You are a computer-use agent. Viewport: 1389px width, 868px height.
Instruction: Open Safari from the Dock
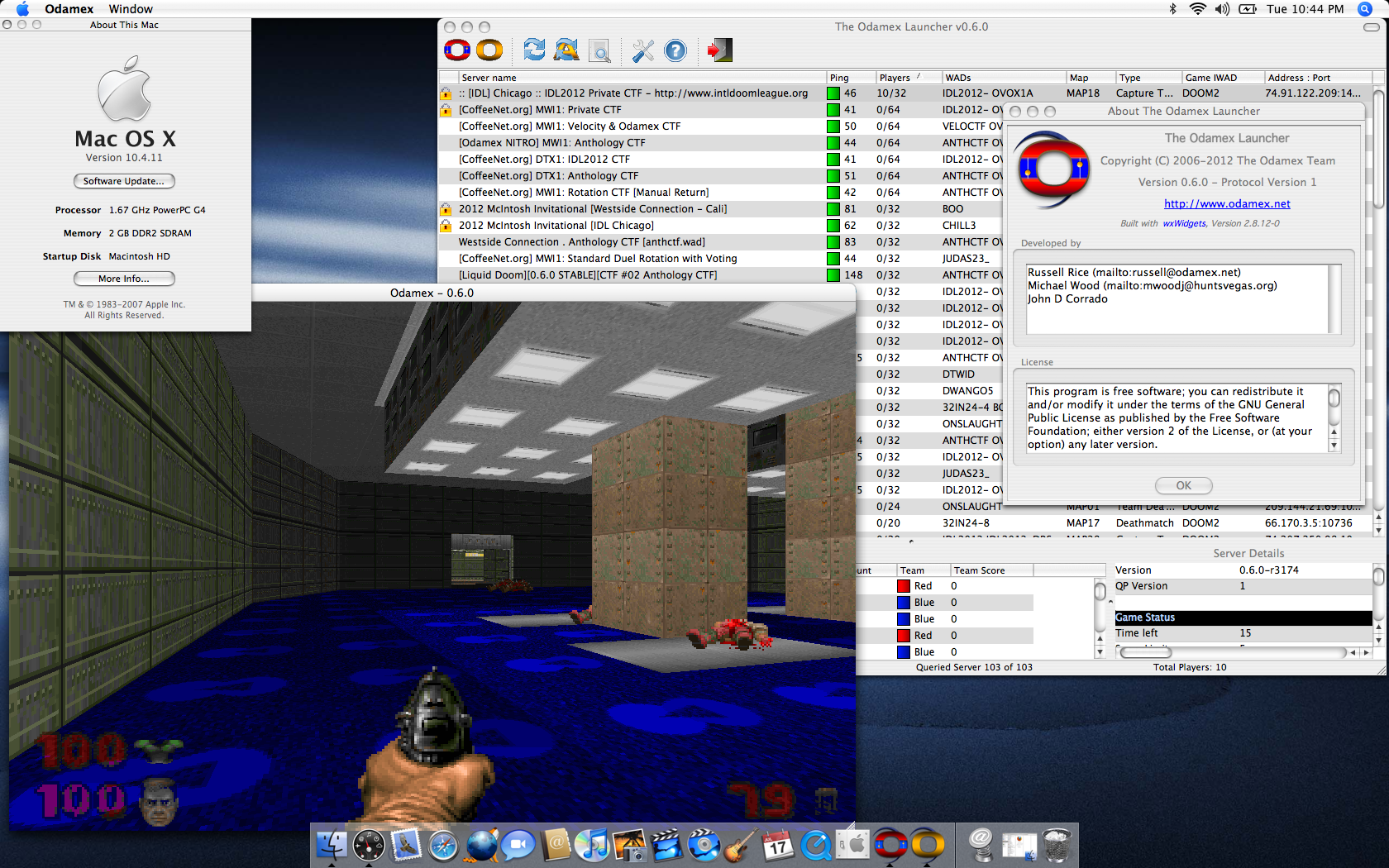tap(443, 846)
